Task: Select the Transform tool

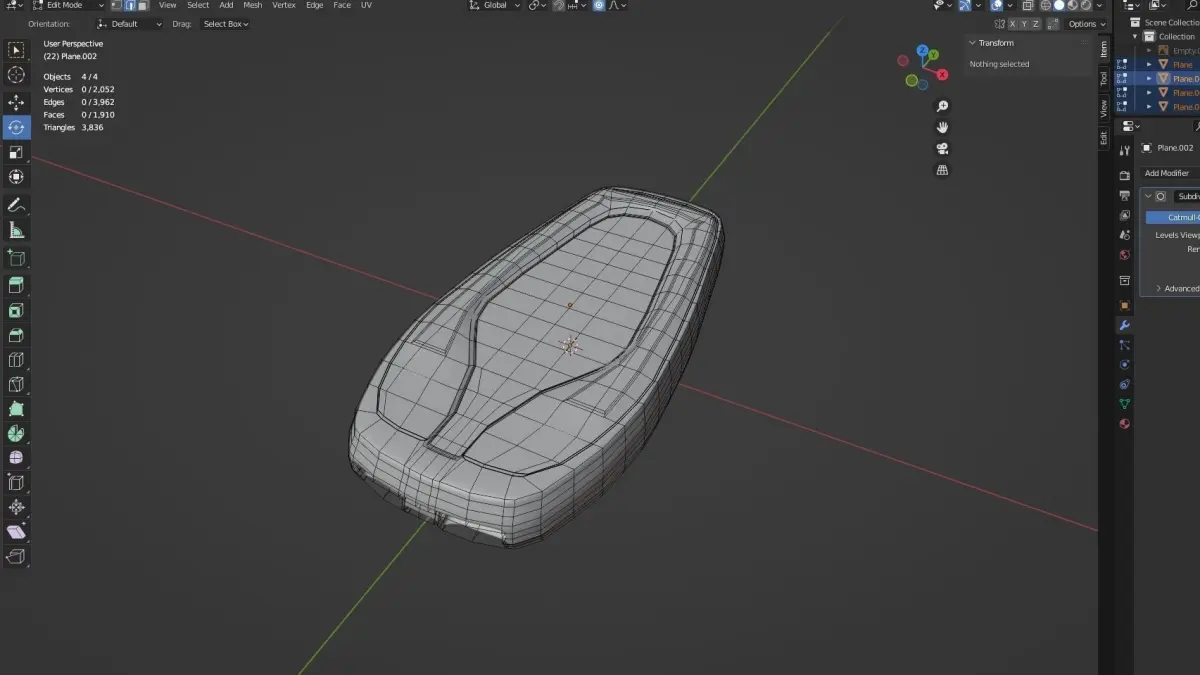Action: pos(16,177)
